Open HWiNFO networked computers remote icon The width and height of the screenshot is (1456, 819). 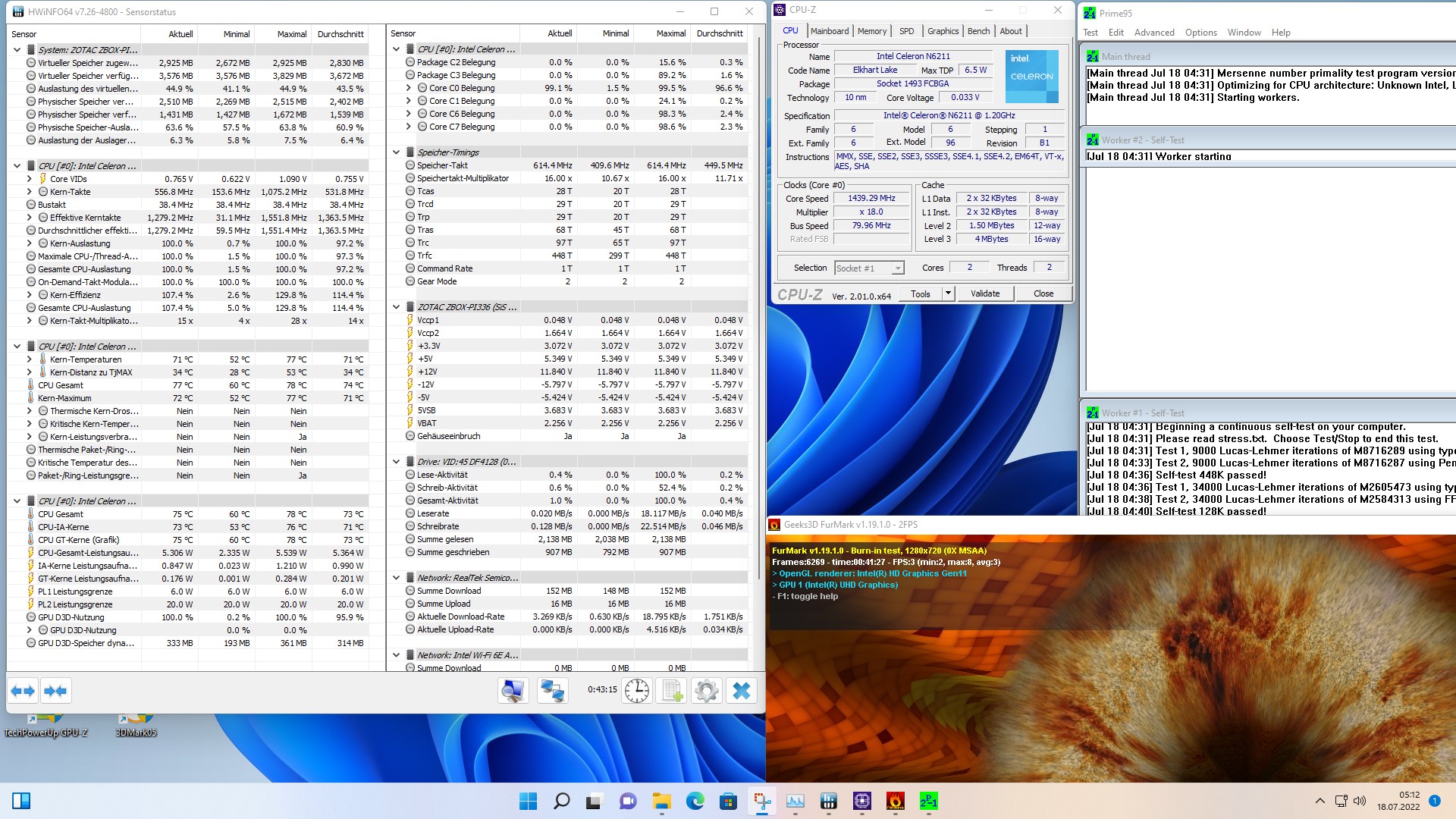click(x=552, y=691)
